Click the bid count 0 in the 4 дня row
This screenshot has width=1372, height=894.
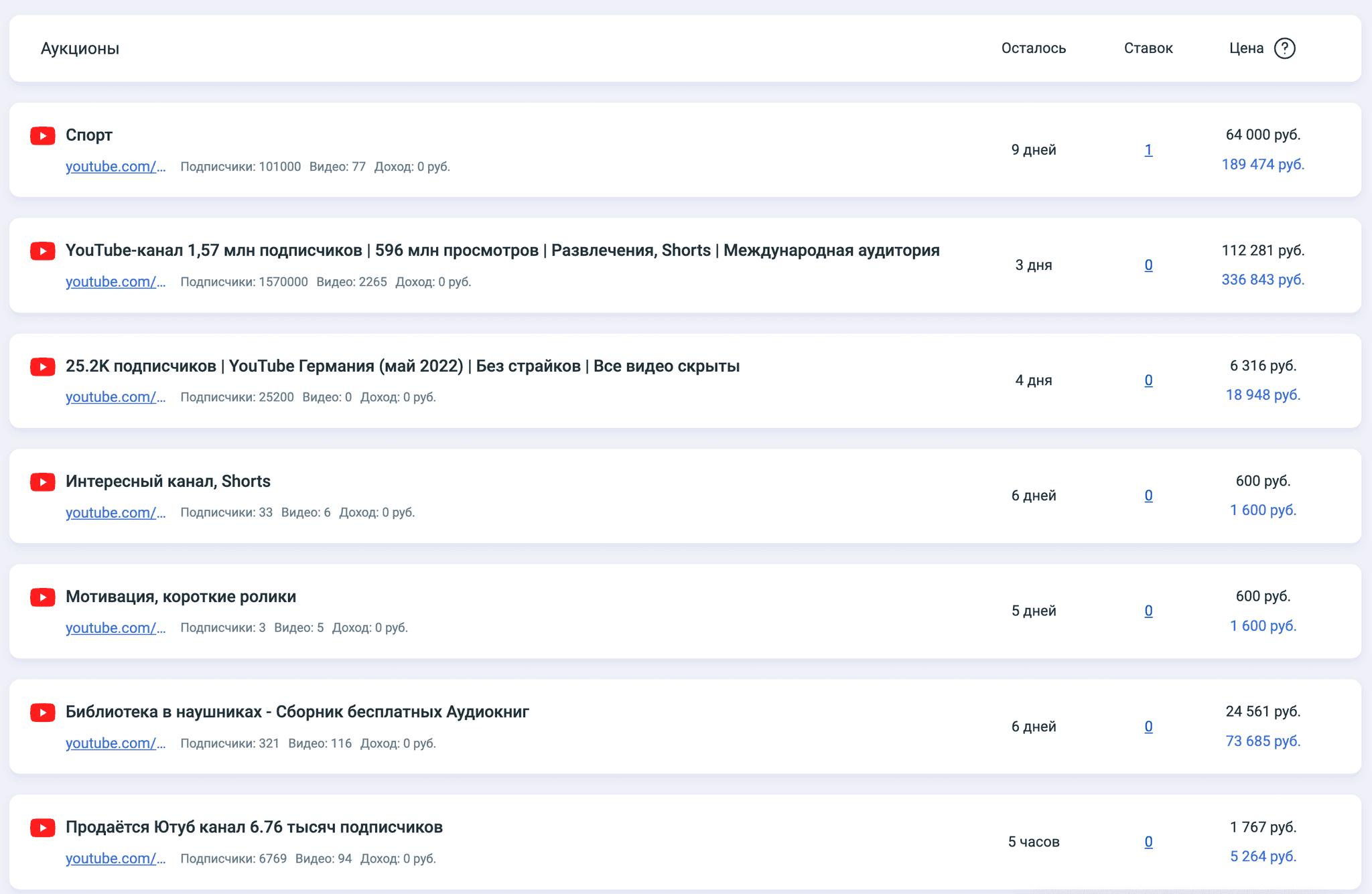coord(1148,380)
